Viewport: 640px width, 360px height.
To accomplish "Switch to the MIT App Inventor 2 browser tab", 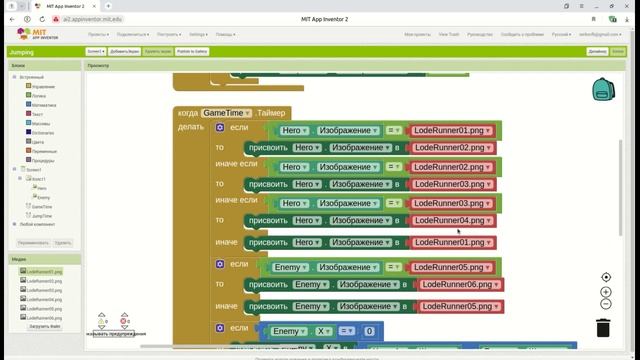I will pos(65,6).
